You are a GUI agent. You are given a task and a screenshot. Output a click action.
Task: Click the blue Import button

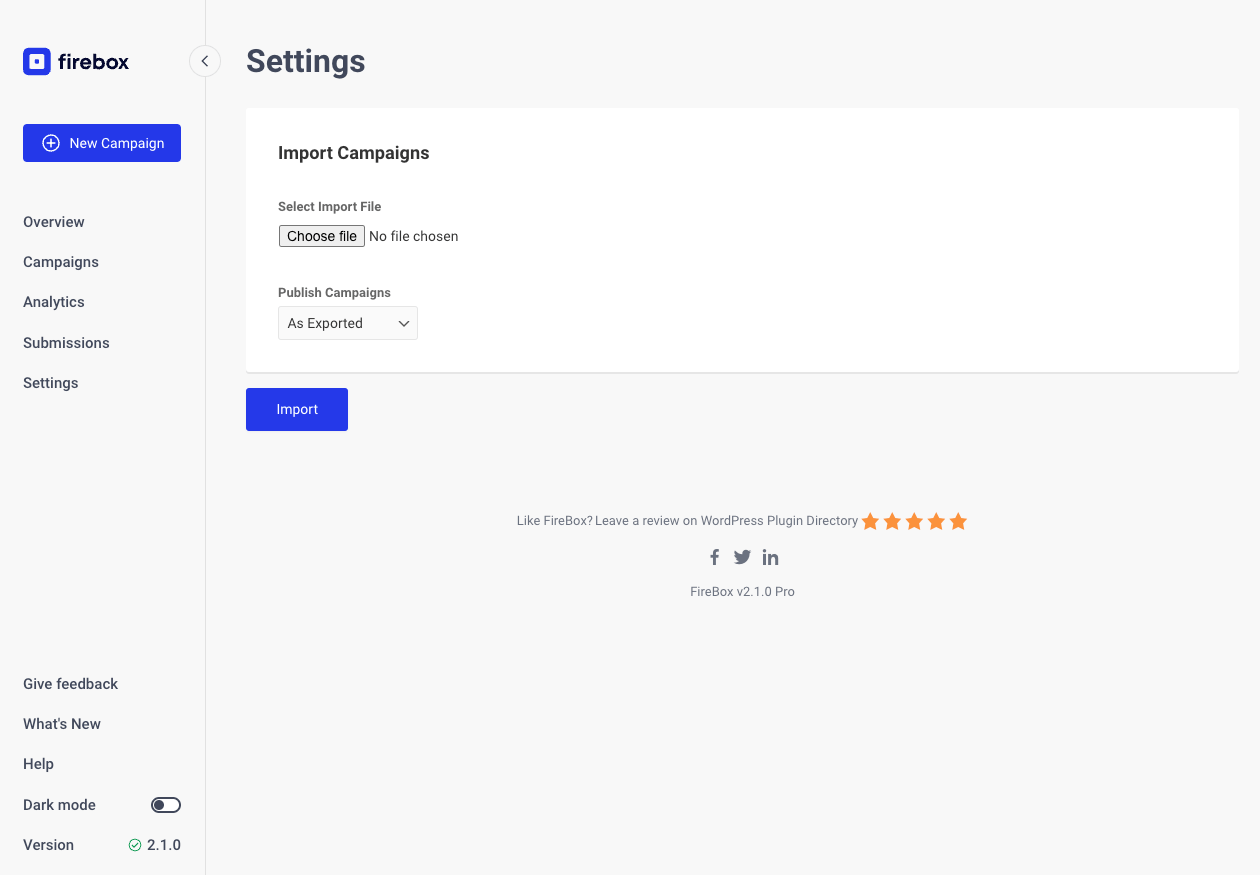tap(297, 409)
